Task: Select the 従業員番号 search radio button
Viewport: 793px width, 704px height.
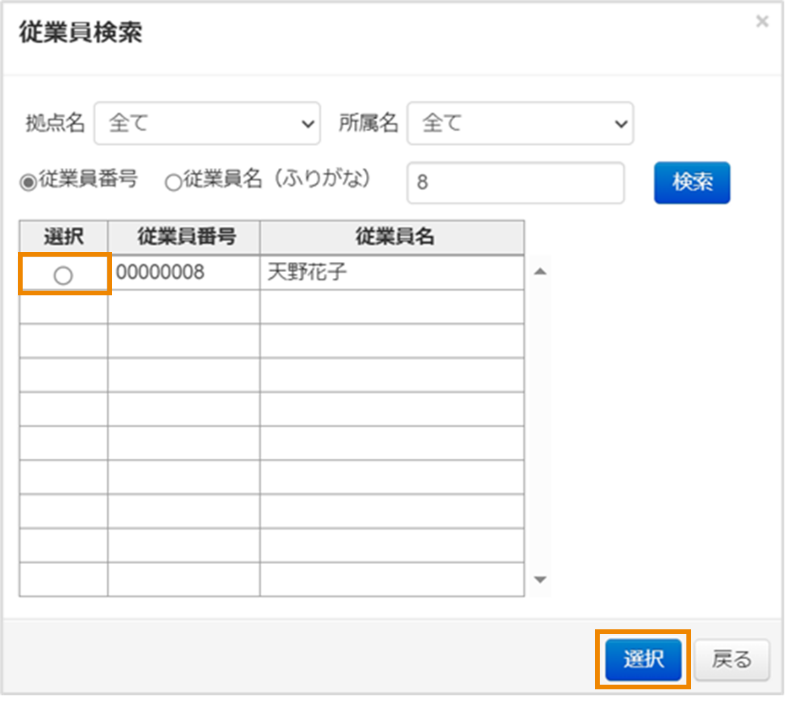Action: tap(29, 182)
